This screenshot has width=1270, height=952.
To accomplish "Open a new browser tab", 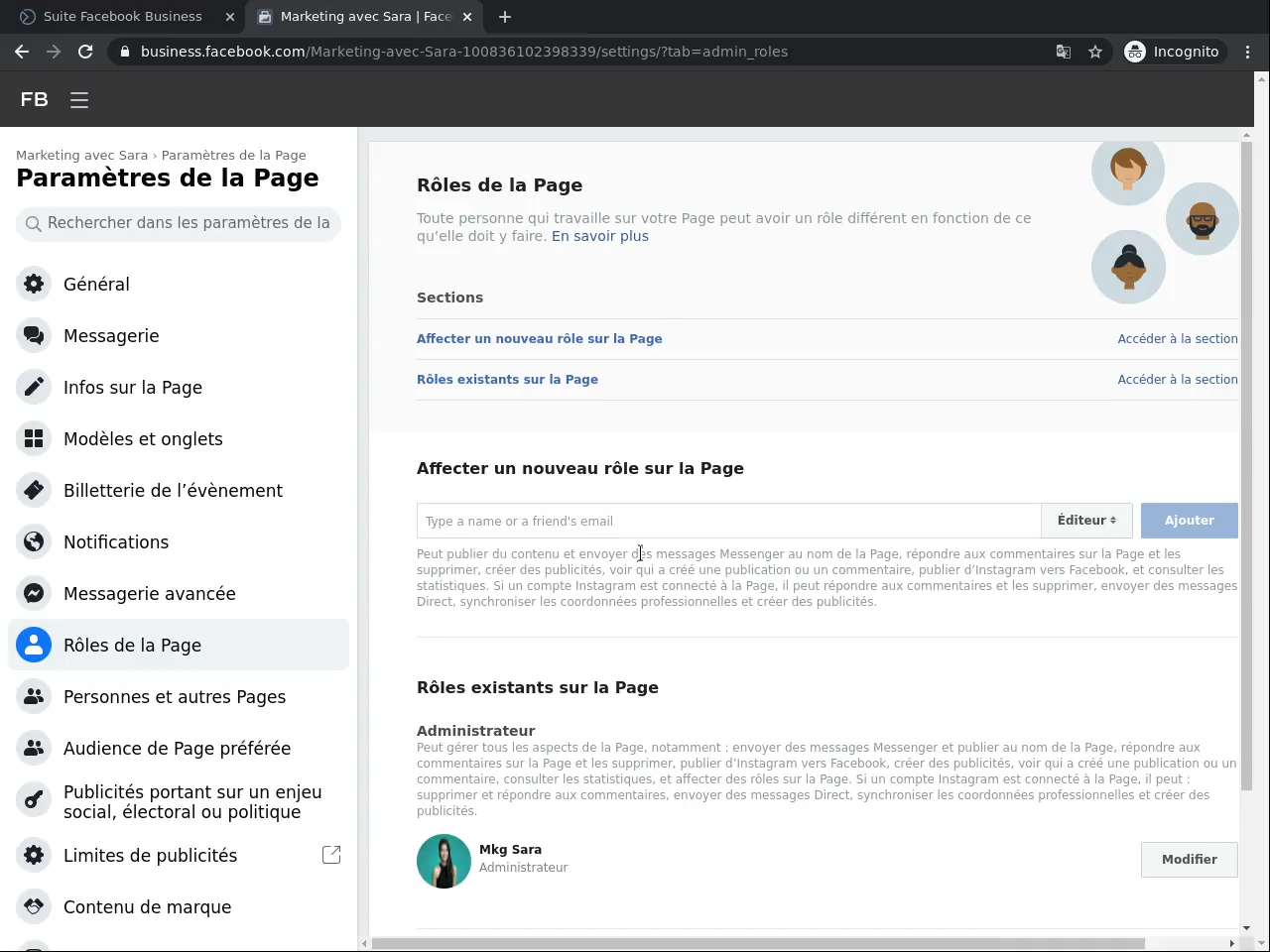I will (505, 17).
